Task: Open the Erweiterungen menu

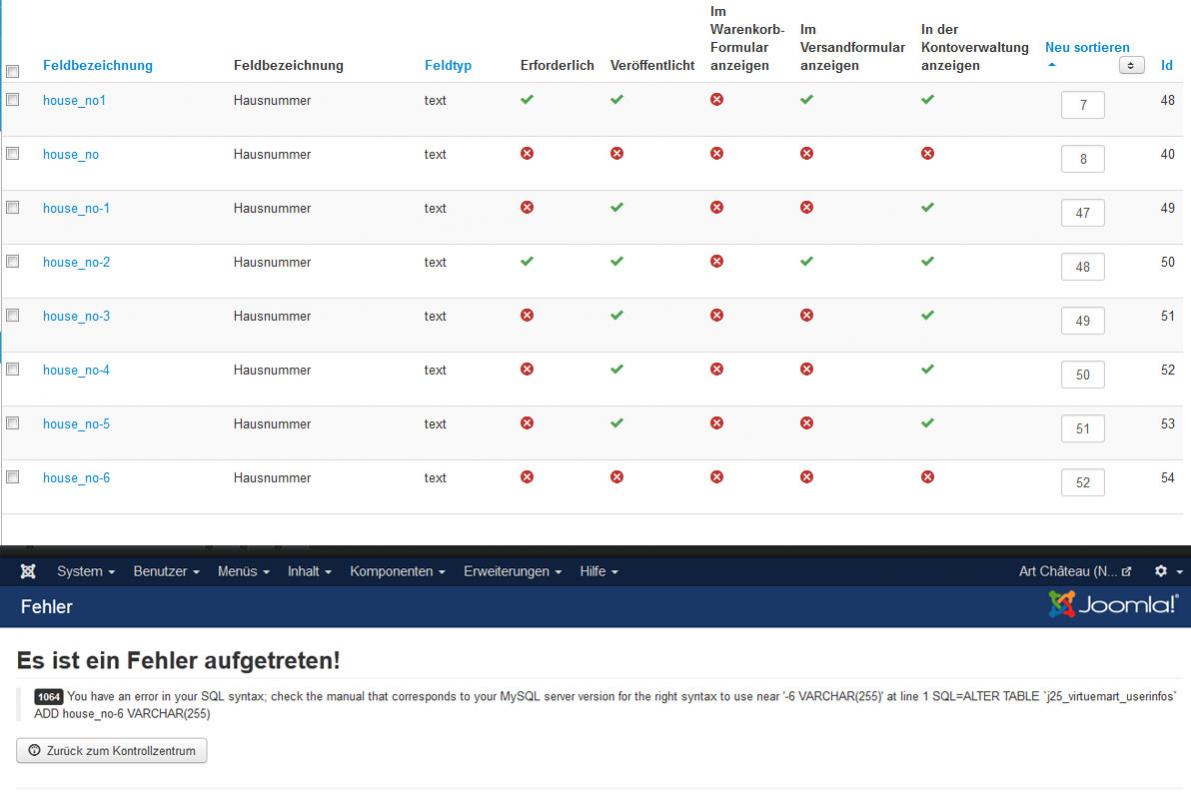Action: (x=514, y=572)
